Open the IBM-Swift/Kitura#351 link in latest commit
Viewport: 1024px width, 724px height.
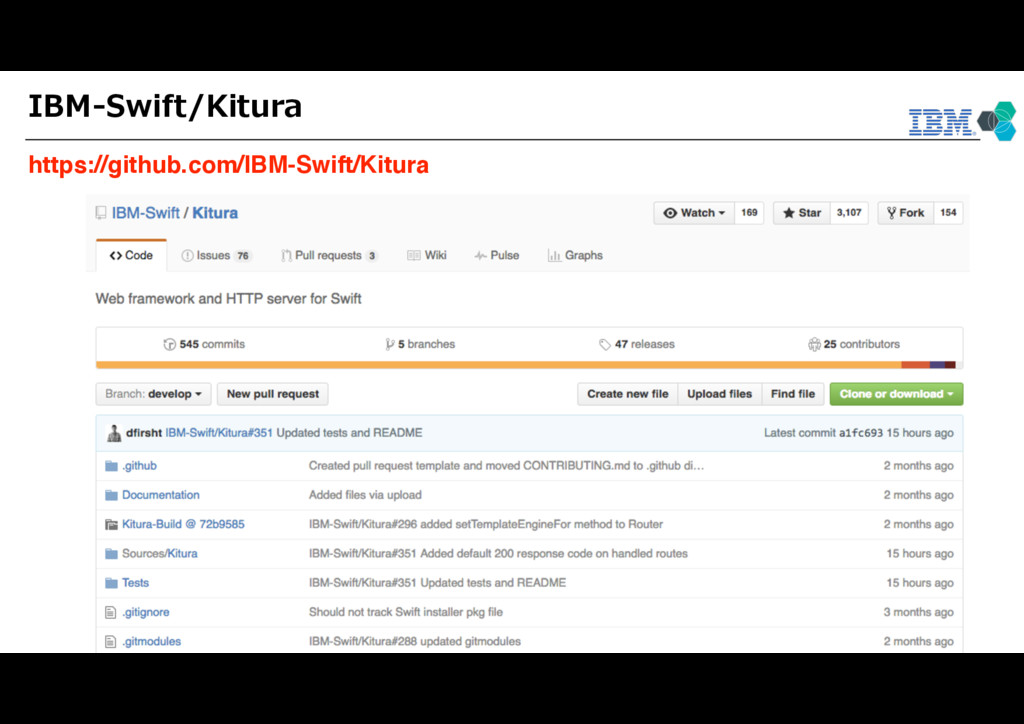click(219, 433)
